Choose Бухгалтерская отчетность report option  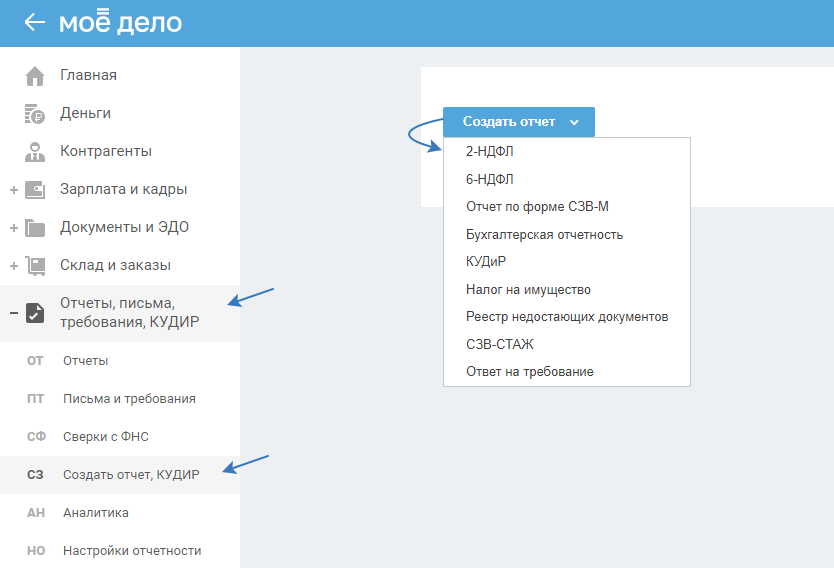tap(544, 235)
